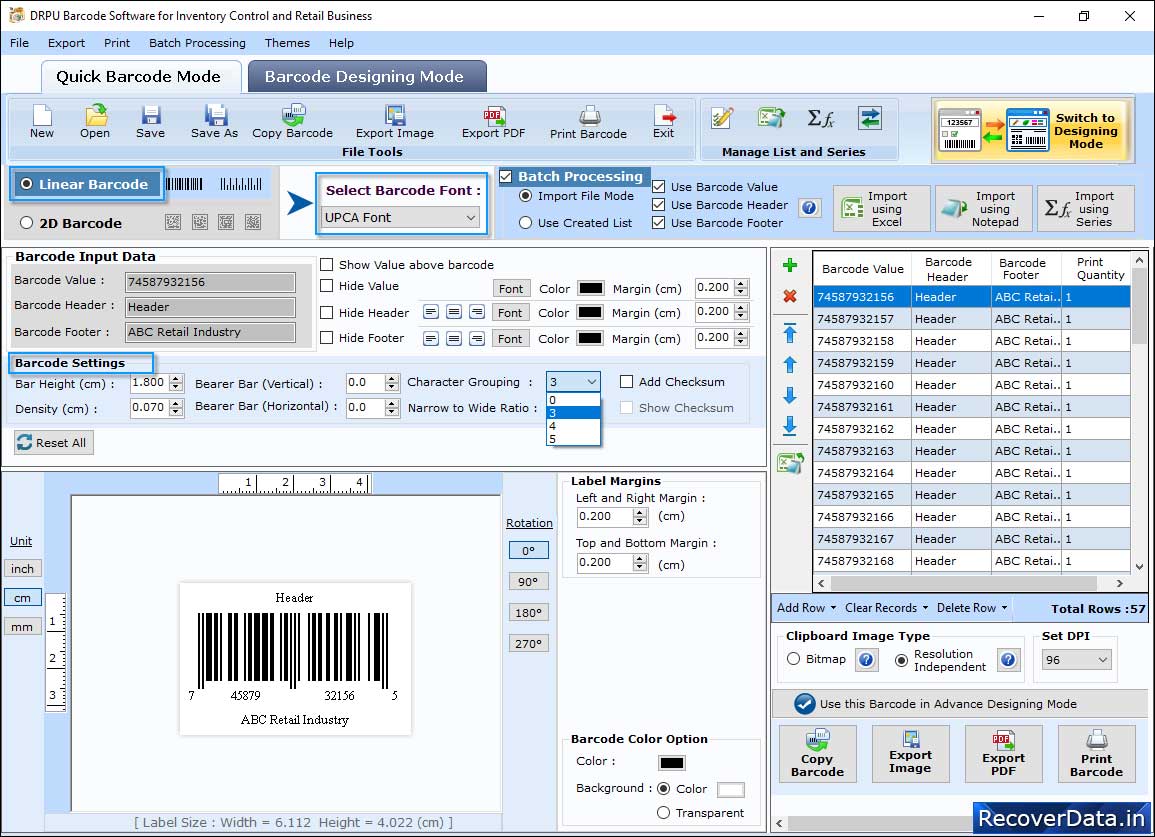Click the green plus add row icon
Screen dimensions: 1155x837
pos(790,265)
